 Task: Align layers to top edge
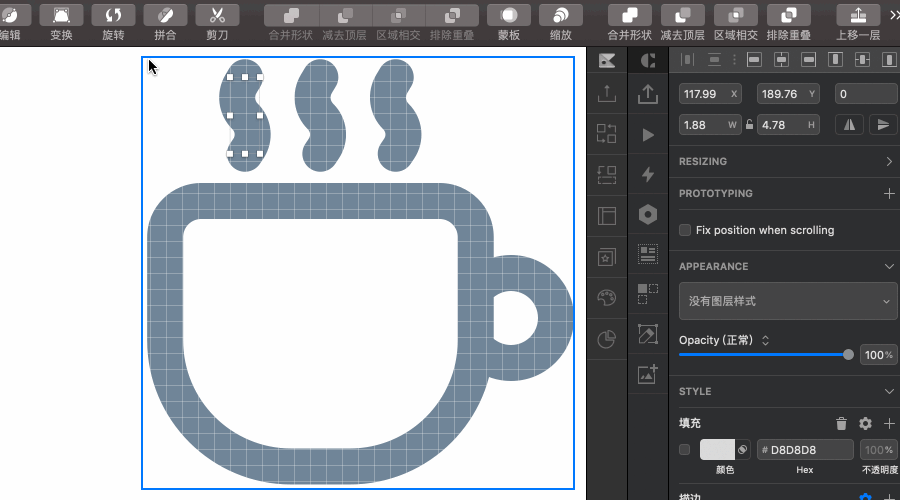click(x=835, y=60)
